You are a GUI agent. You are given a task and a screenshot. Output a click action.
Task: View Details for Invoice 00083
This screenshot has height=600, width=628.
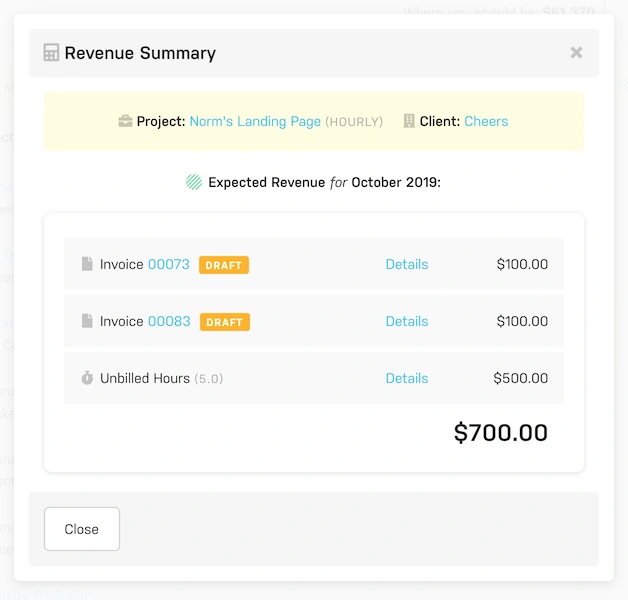(x=407, y=322)
